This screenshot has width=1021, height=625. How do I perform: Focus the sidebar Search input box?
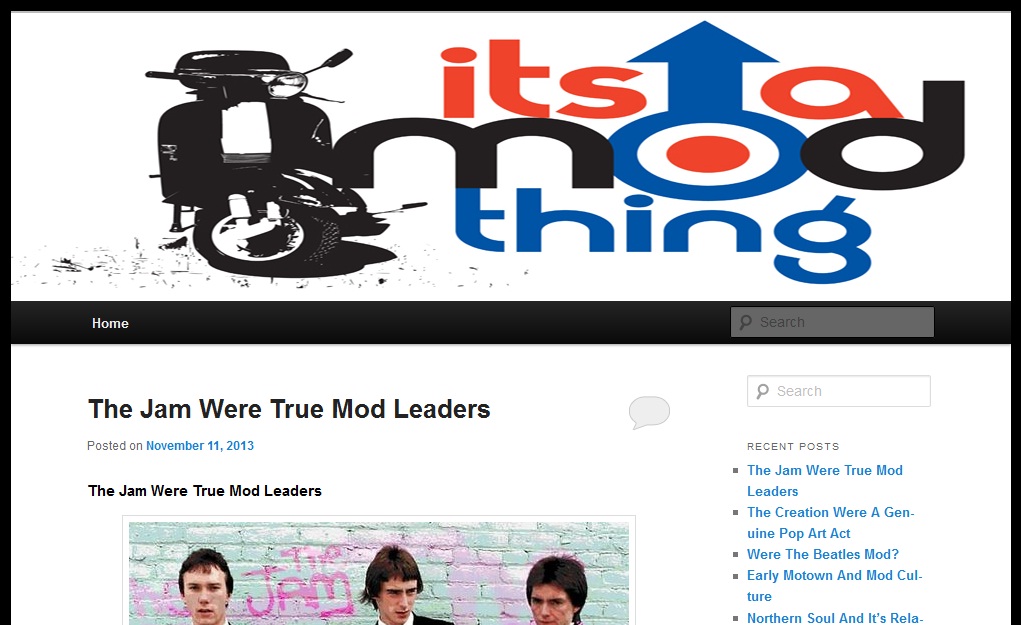click(839, 391)
